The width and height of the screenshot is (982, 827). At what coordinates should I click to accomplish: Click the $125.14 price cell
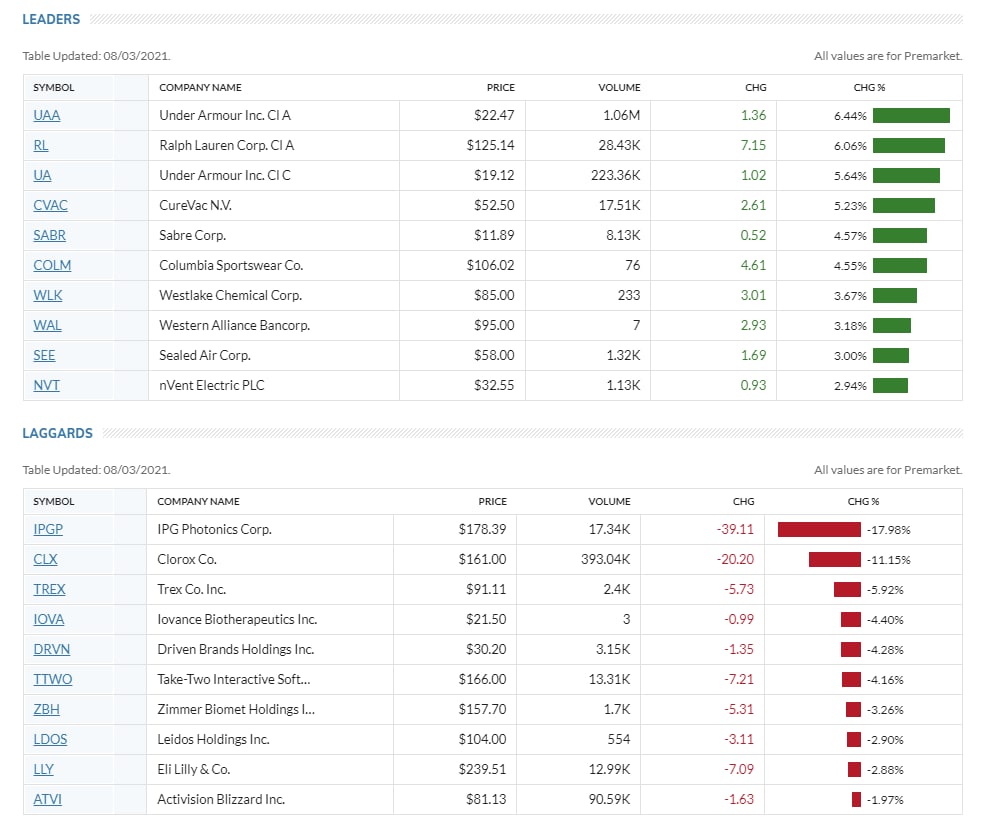click(490, 145)
